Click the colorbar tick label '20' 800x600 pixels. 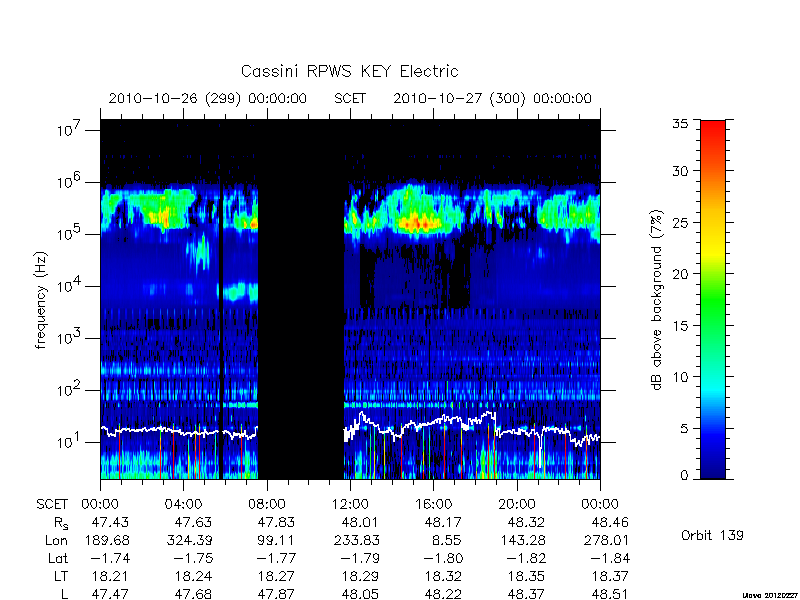682,273
